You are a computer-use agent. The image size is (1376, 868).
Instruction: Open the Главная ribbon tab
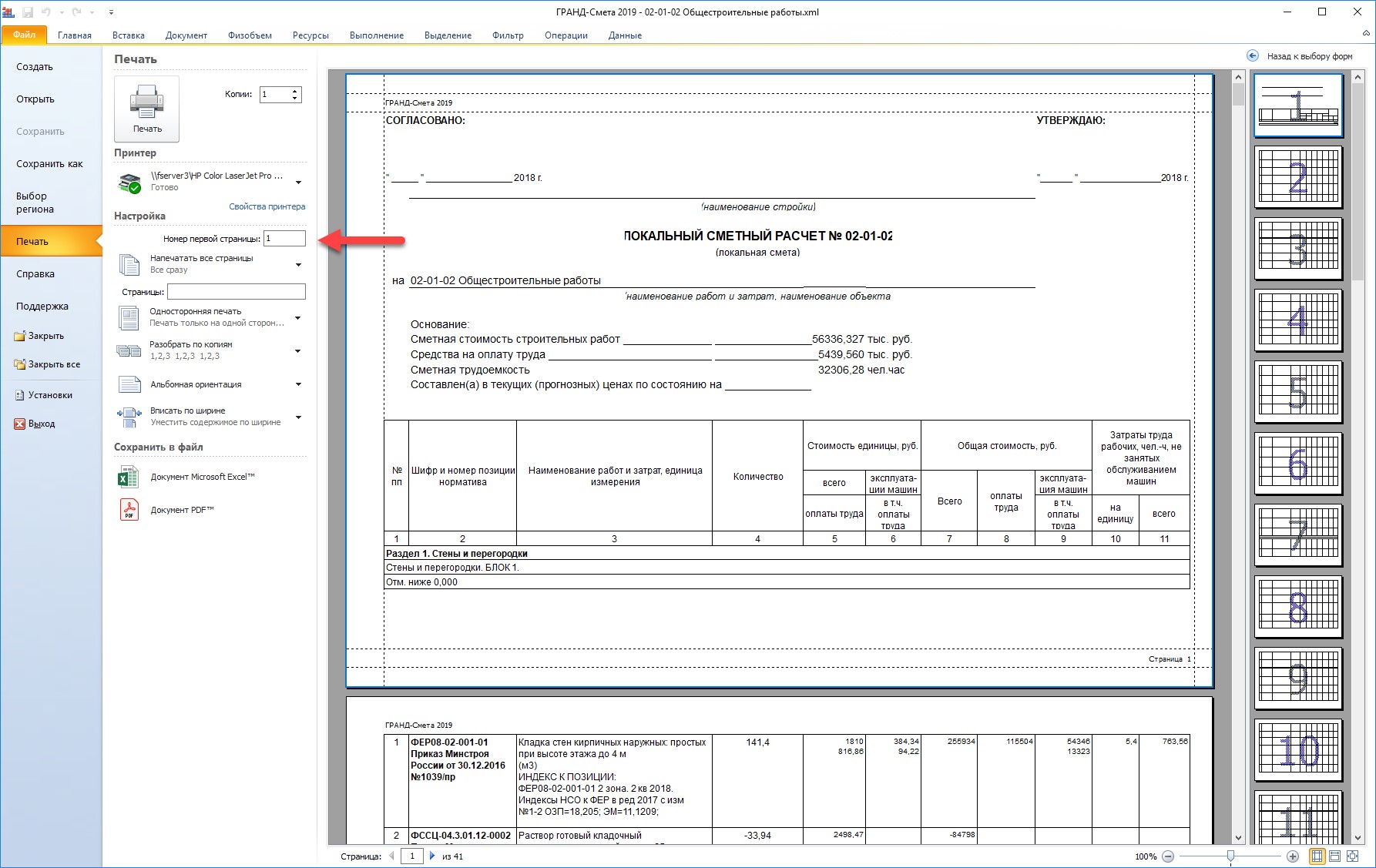(75, 35)
